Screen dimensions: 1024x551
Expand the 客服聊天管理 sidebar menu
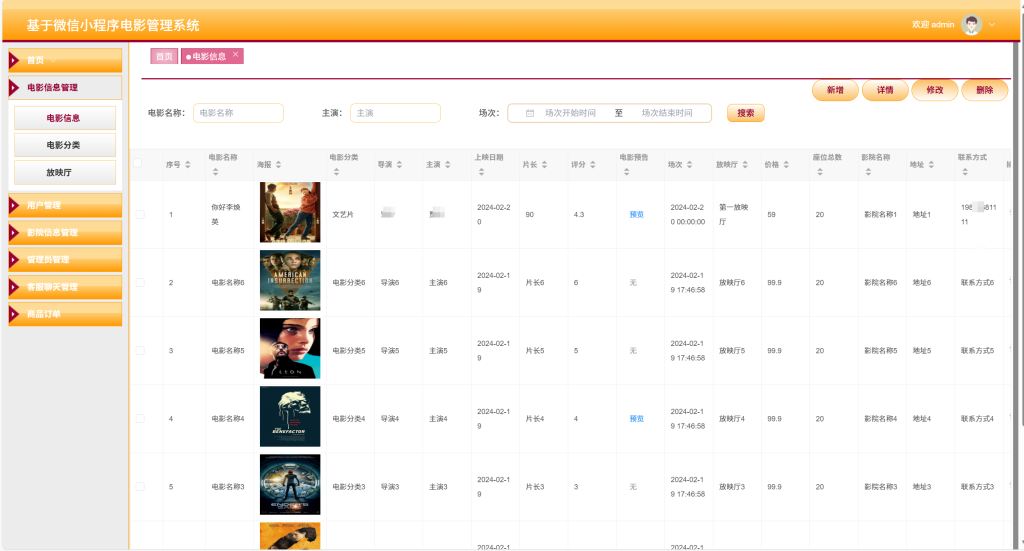click(x=65, y=287)
